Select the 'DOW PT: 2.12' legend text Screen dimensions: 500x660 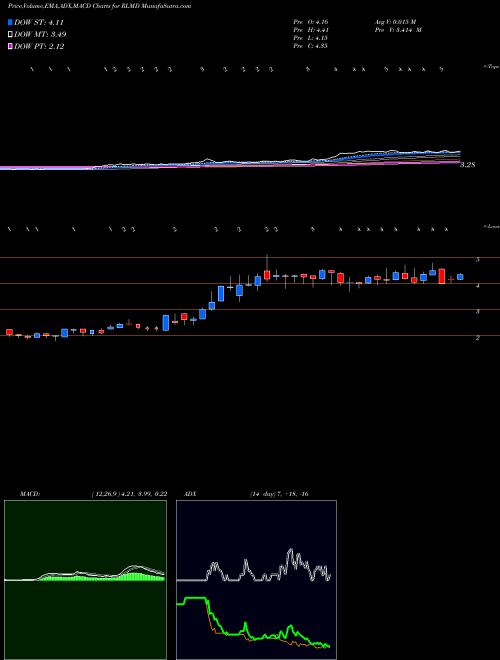[x=39, y=47]
